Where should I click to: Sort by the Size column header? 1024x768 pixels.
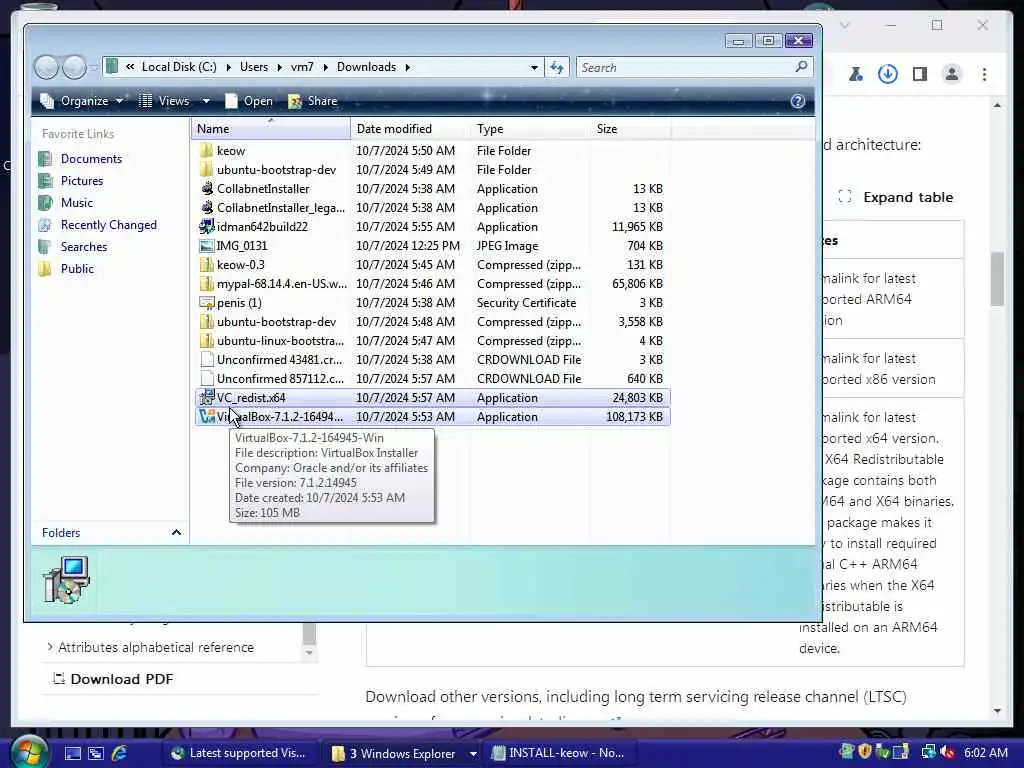tap(630, 129)
